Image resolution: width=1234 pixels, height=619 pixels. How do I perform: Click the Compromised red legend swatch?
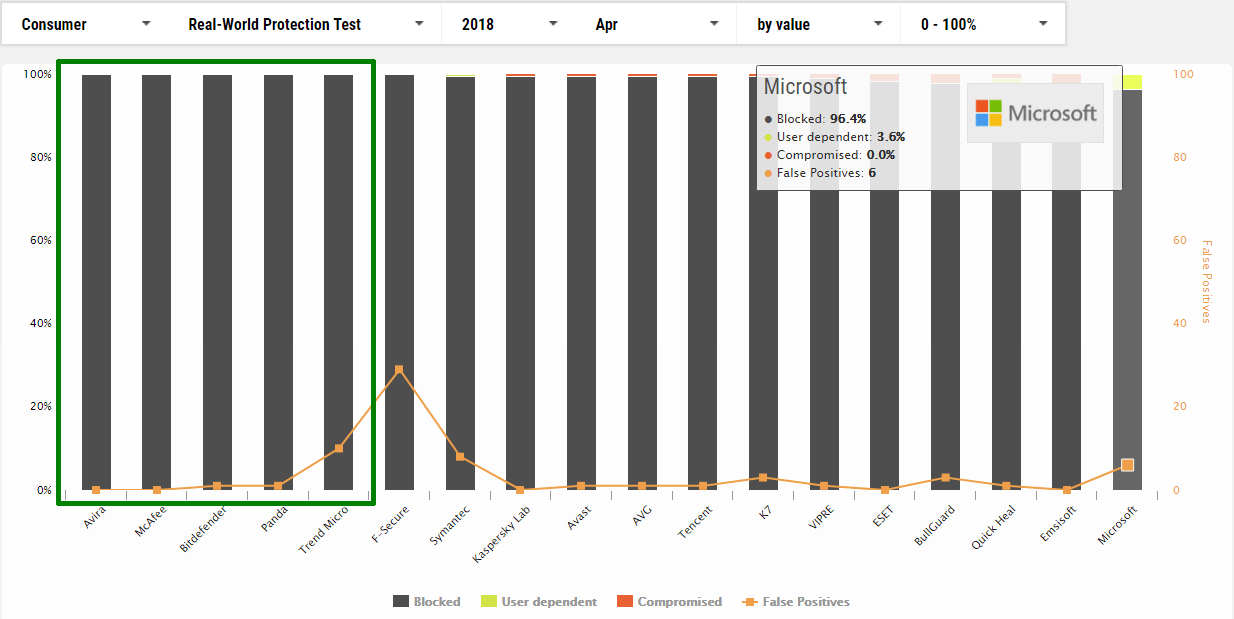(624, 602)
